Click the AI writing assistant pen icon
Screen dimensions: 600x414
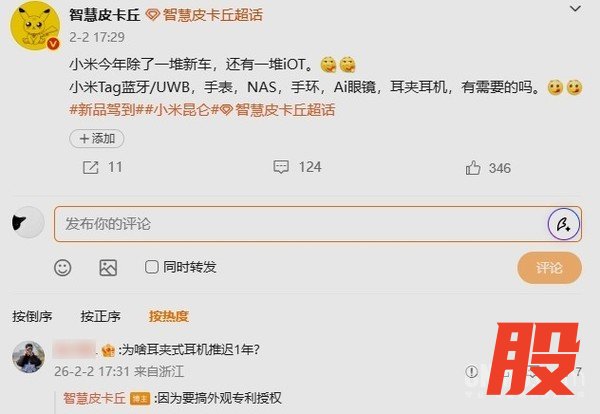pos(563,224)
